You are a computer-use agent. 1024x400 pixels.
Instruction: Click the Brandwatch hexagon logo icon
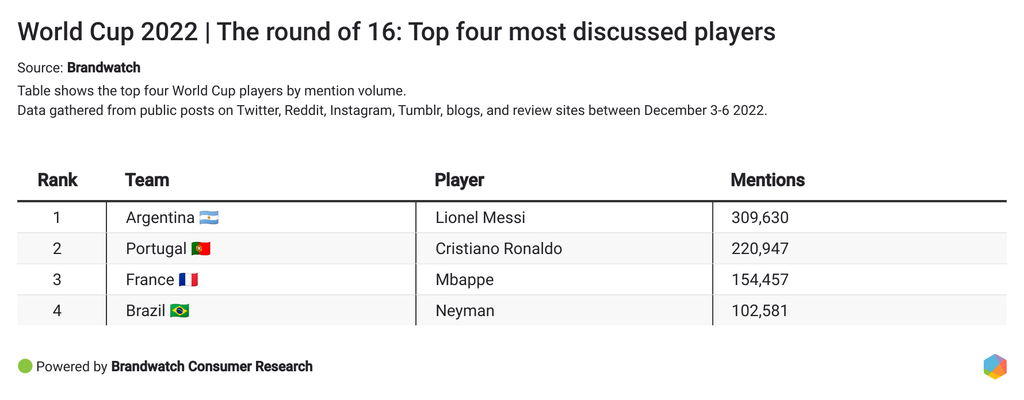coord(994,366)
